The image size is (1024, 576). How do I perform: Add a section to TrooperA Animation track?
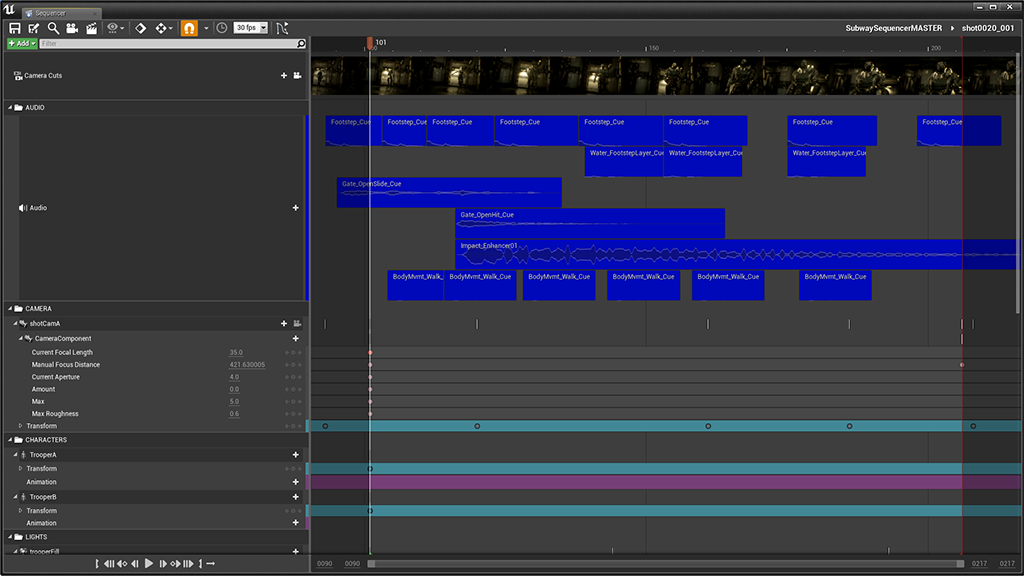pos(296,482)
